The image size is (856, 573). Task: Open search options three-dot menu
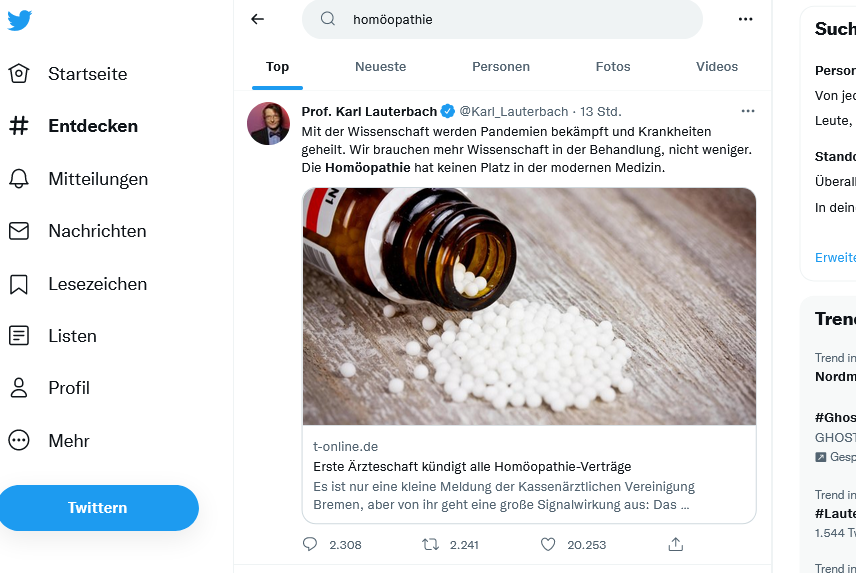point(745,19)
